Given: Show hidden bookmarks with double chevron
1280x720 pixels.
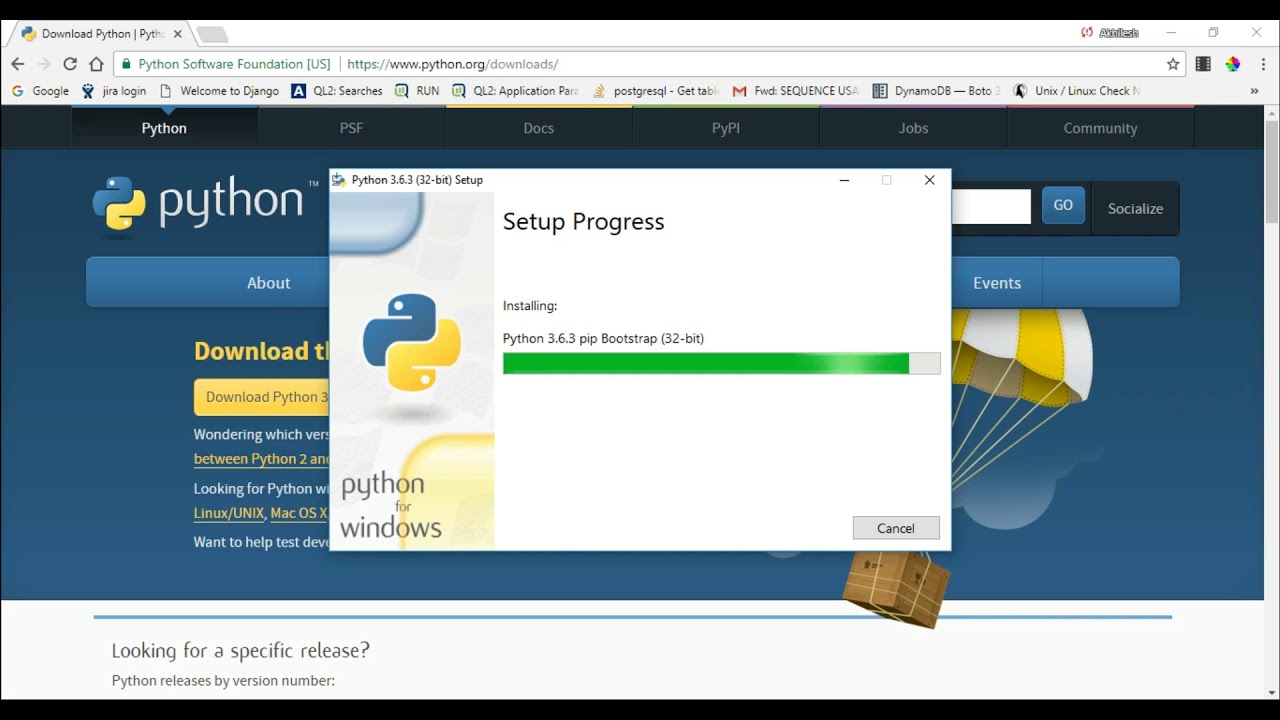Looking at the screenshot, I should (x=1254, y=91).
